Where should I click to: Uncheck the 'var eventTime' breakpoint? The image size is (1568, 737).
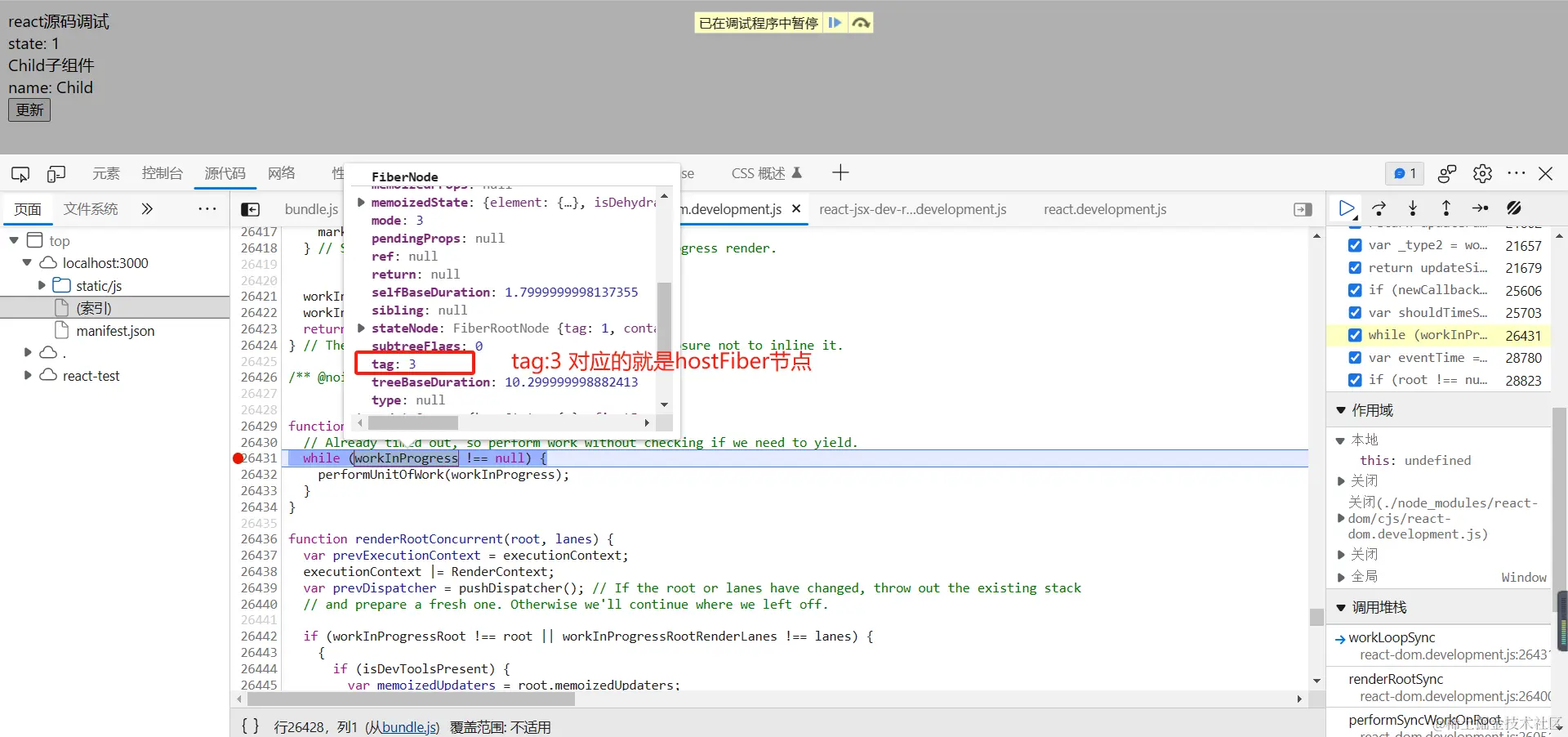pyautogui.click(x=1355, y=357)
